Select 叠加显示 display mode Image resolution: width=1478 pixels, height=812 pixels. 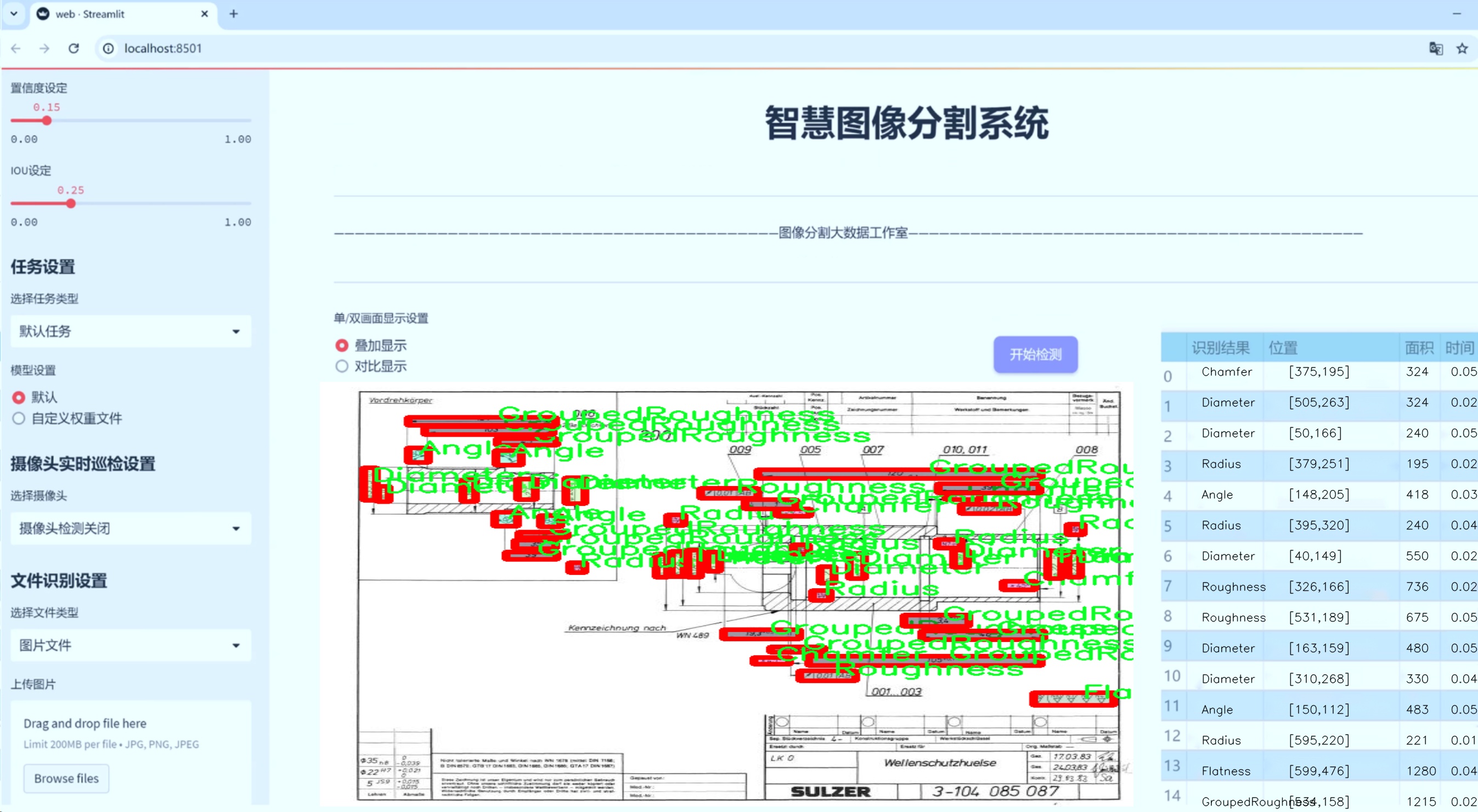(x=342, y=346)
